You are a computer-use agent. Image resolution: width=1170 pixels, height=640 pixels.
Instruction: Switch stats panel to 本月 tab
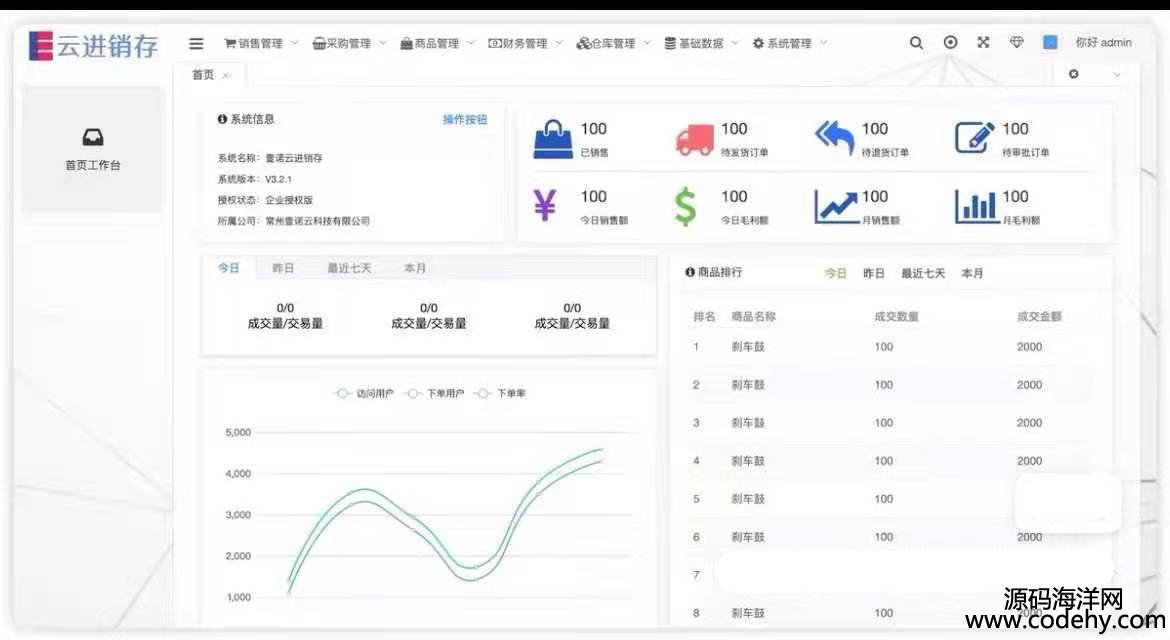click(x=414, y=268)
